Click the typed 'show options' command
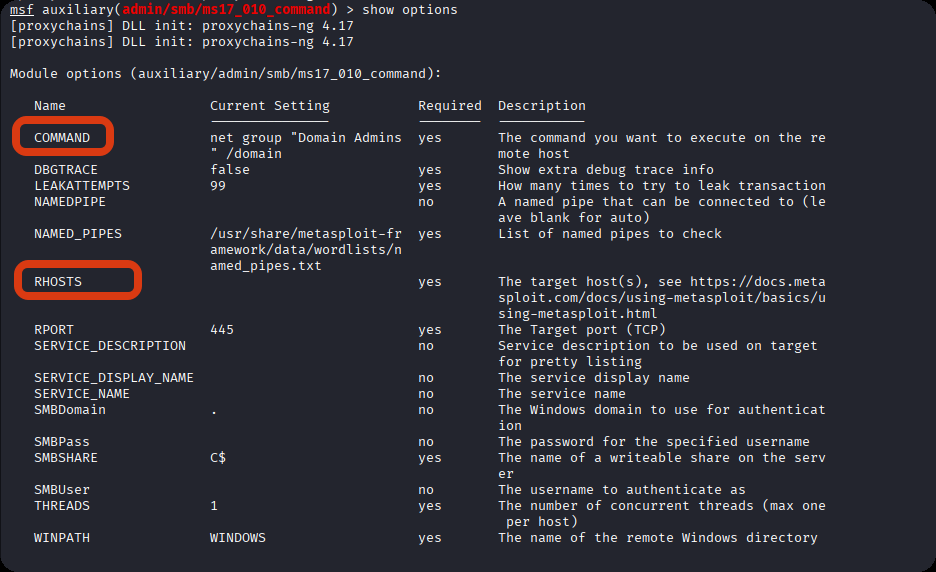Image resolution: width=936 pixels, height=572 pixels. tap(410, 10)
